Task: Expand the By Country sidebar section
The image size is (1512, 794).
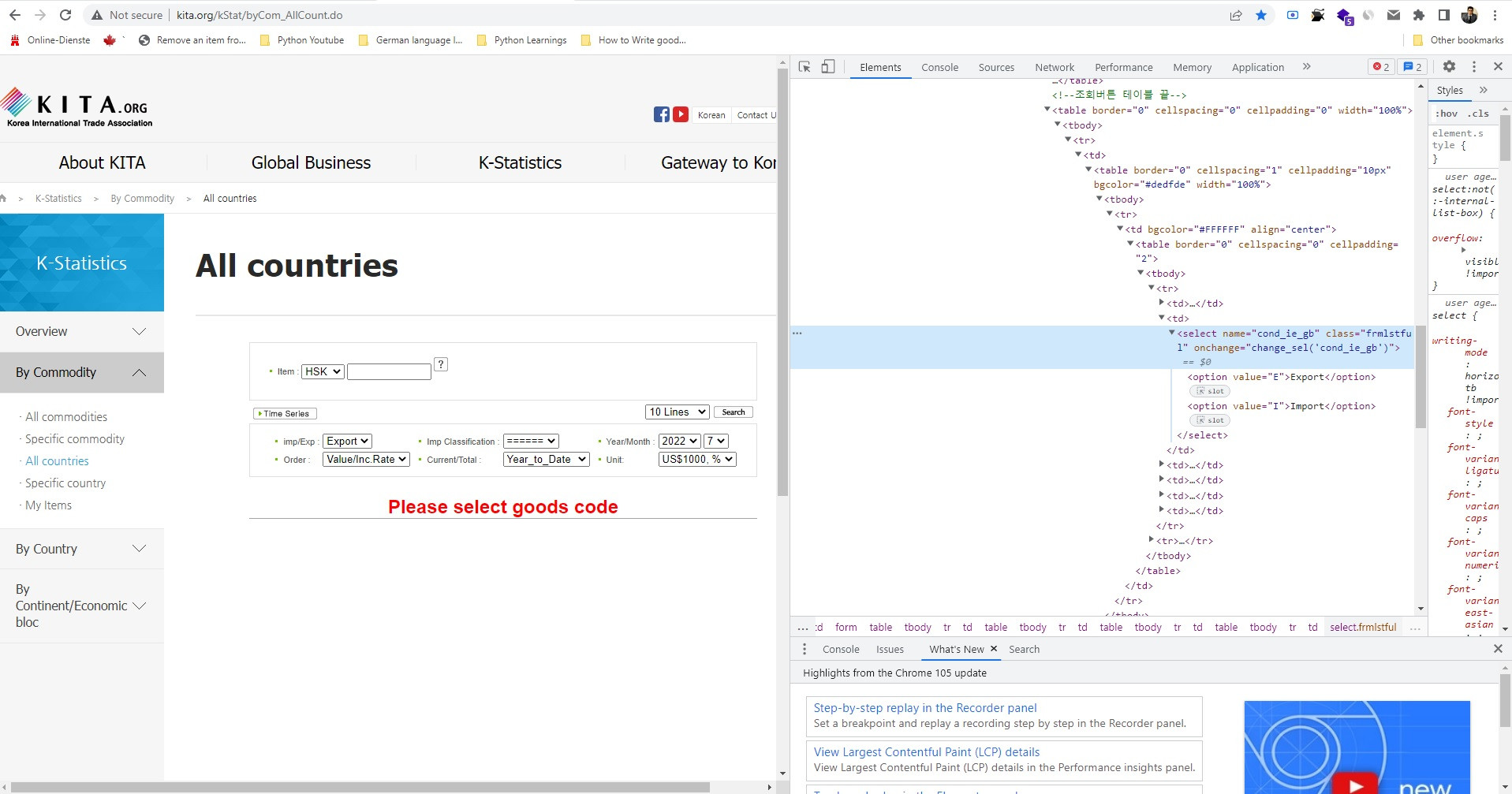Action: click(82, 549)
